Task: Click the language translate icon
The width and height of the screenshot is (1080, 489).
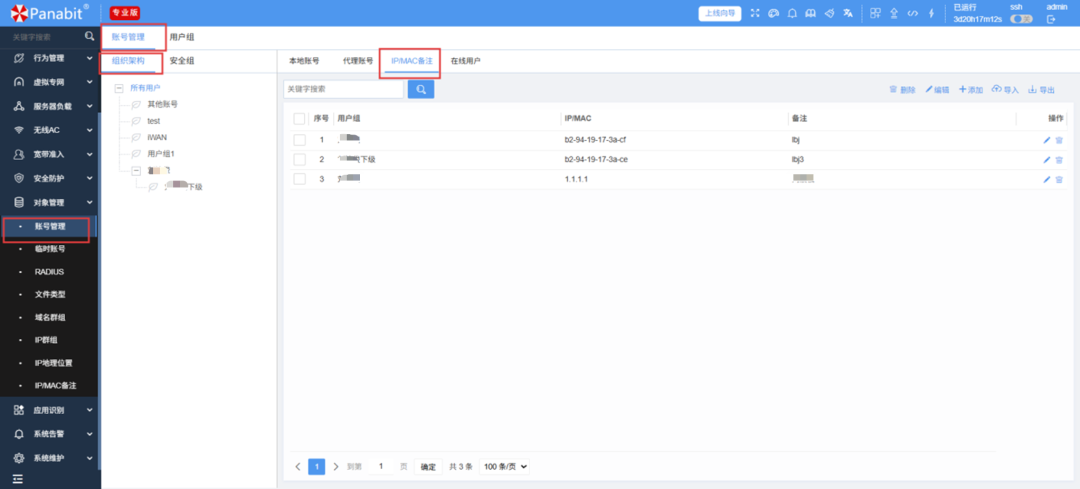Action: pos(849,13)
